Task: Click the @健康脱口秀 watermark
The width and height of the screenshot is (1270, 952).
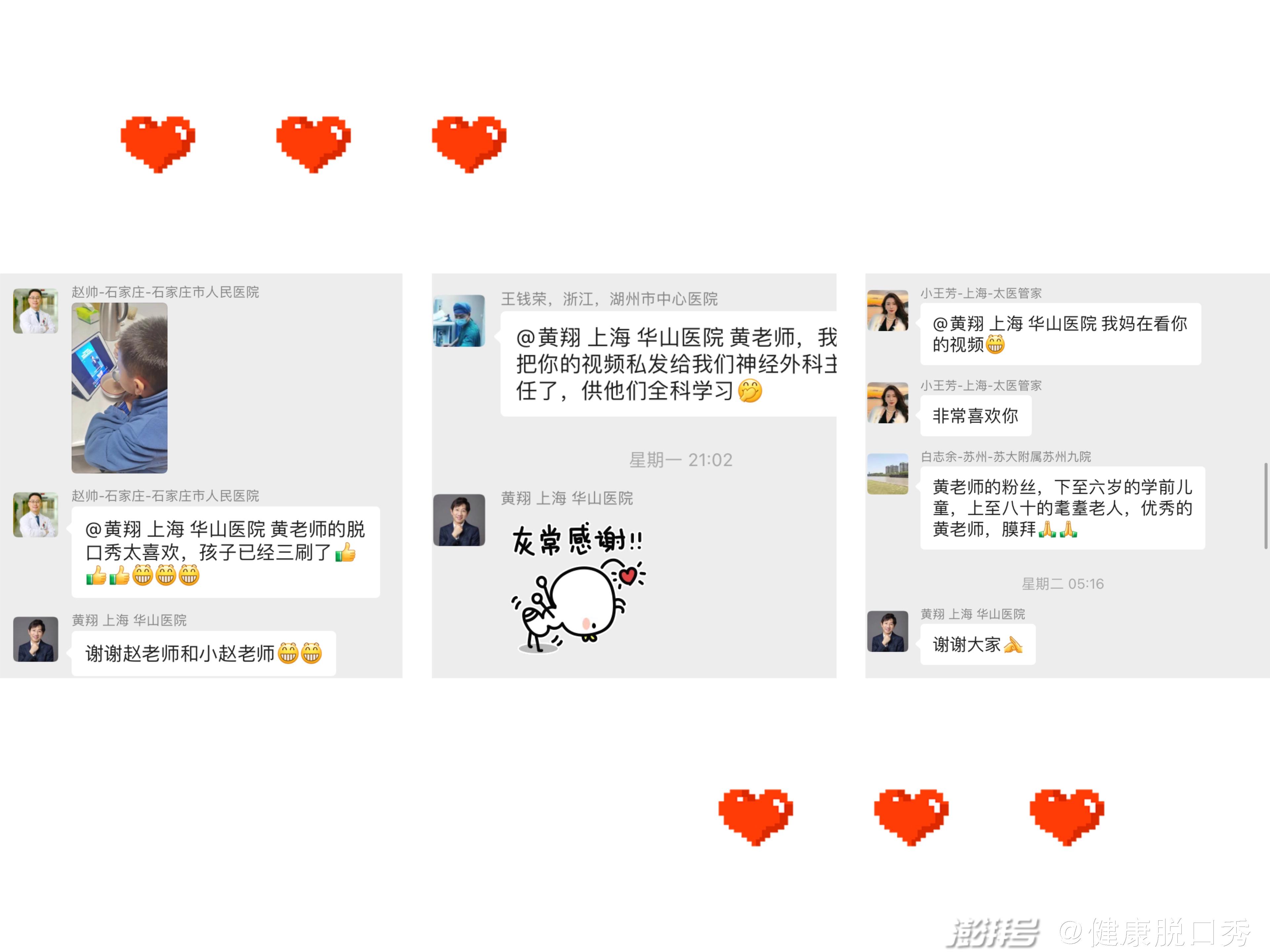Action: pyautogui.click(x=1155, y=932)
